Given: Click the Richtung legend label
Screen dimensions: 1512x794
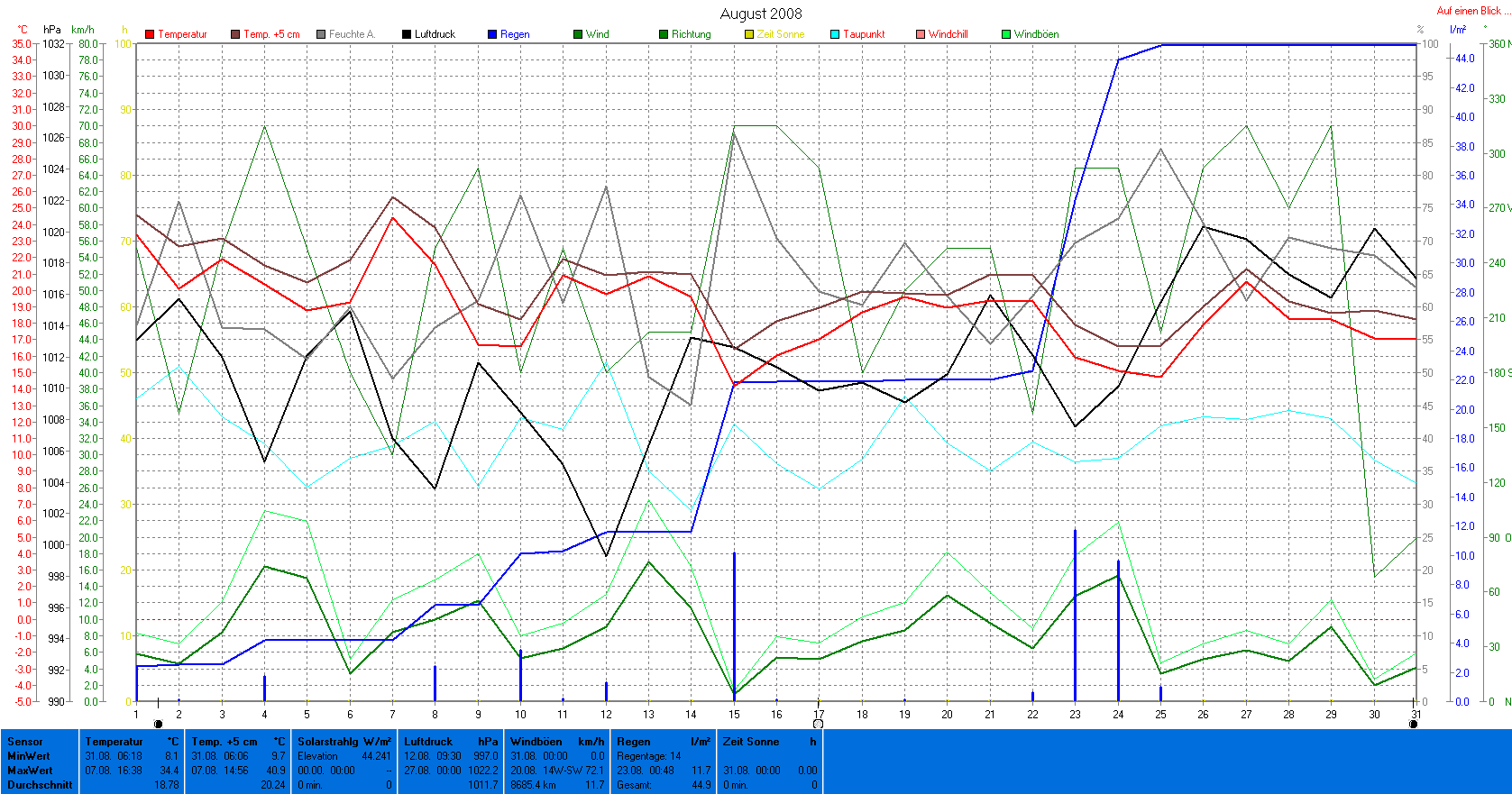Looking at the screenshot, I should [691, 34].
